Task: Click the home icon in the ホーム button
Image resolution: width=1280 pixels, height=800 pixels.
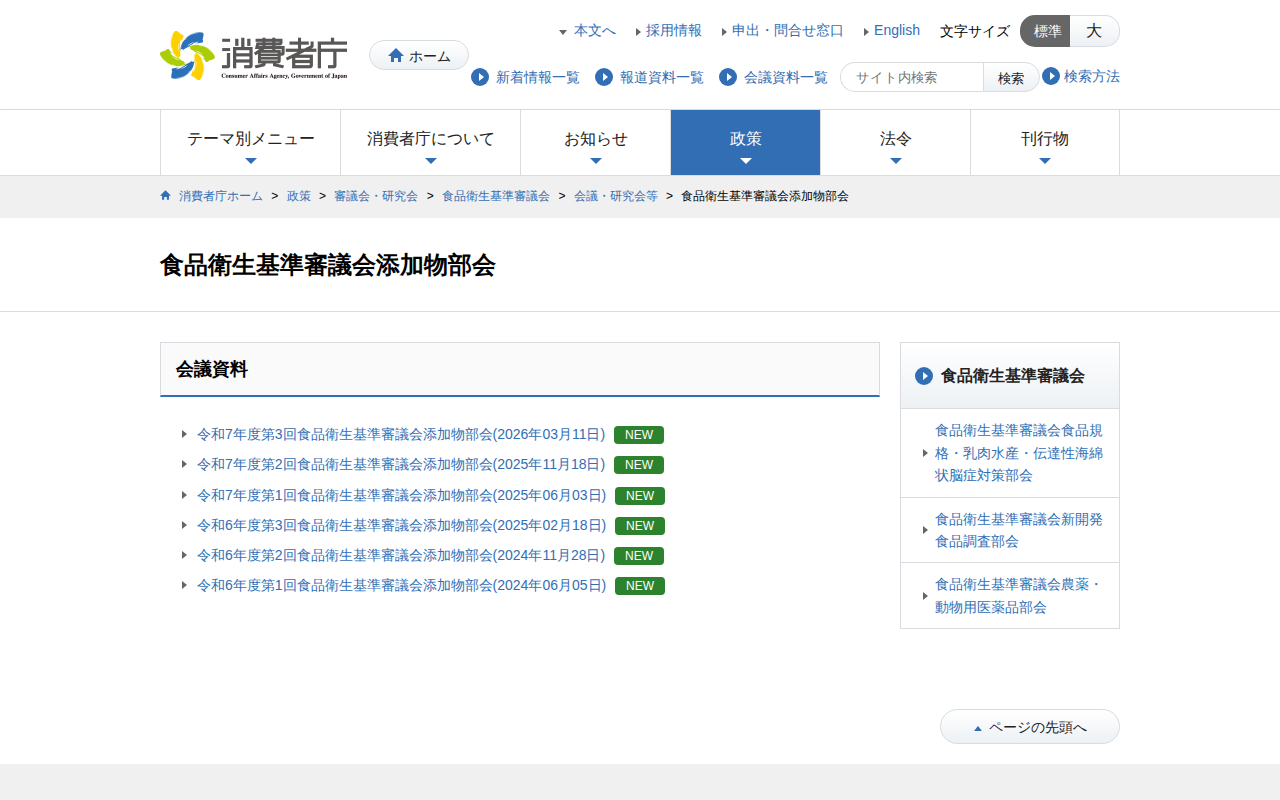Action: tap(396, 56)
